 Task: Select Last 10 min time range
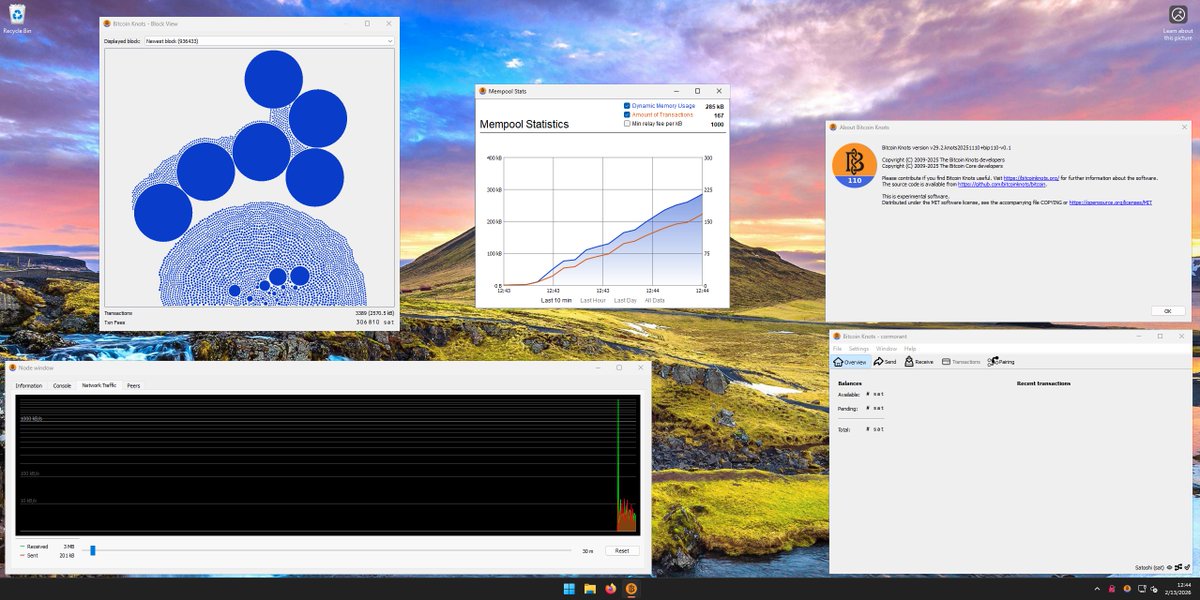tap(556, 300)
